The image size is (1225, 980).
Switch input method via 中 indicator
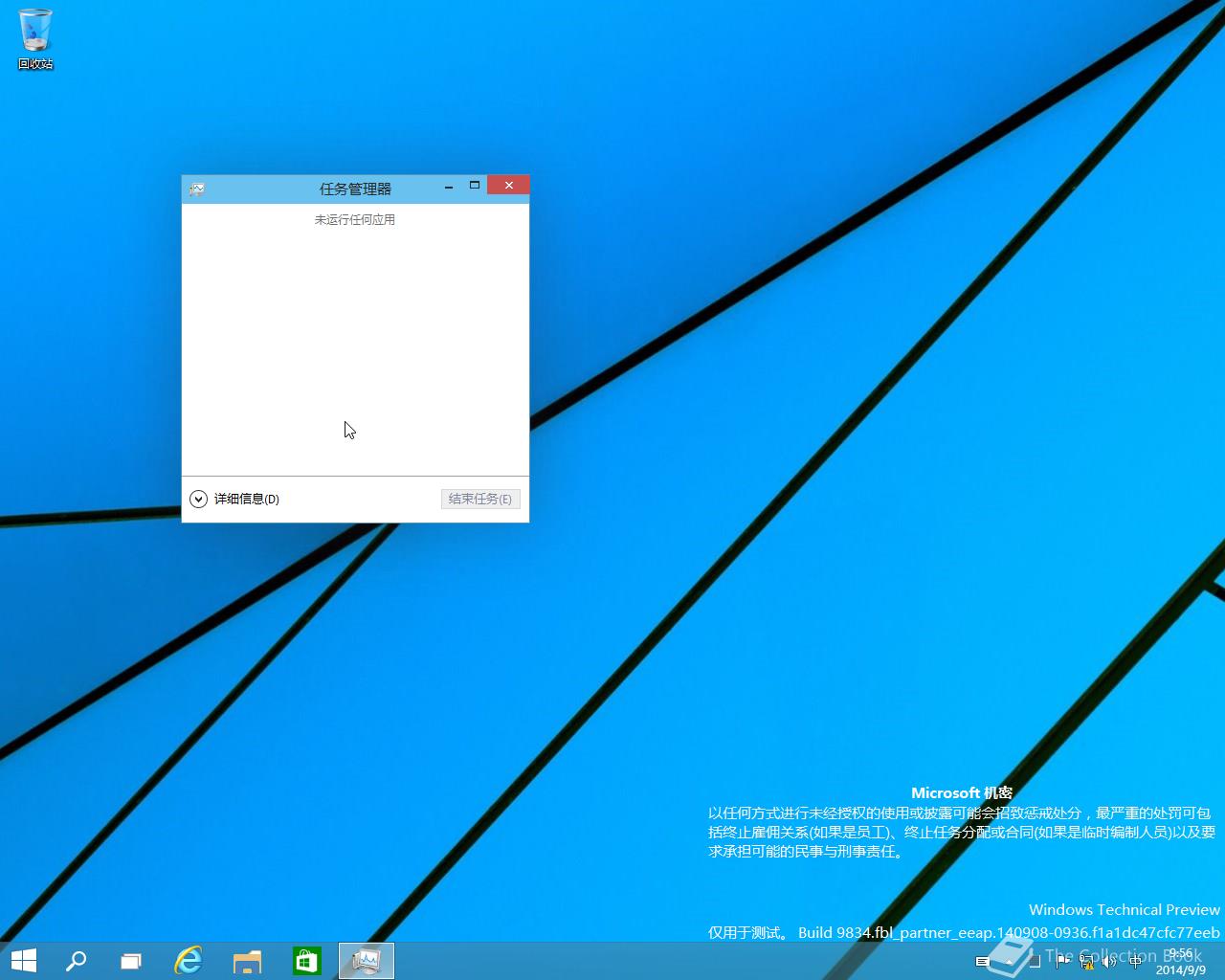pyautogui.click(x=1135, y=961)
